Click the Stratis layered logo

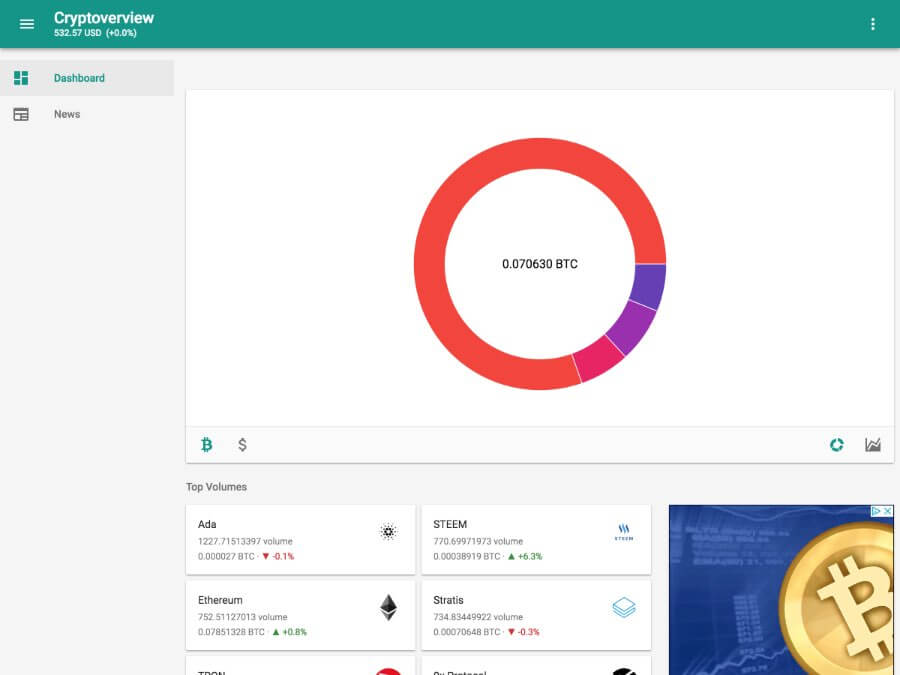click(x=624, y=608)
